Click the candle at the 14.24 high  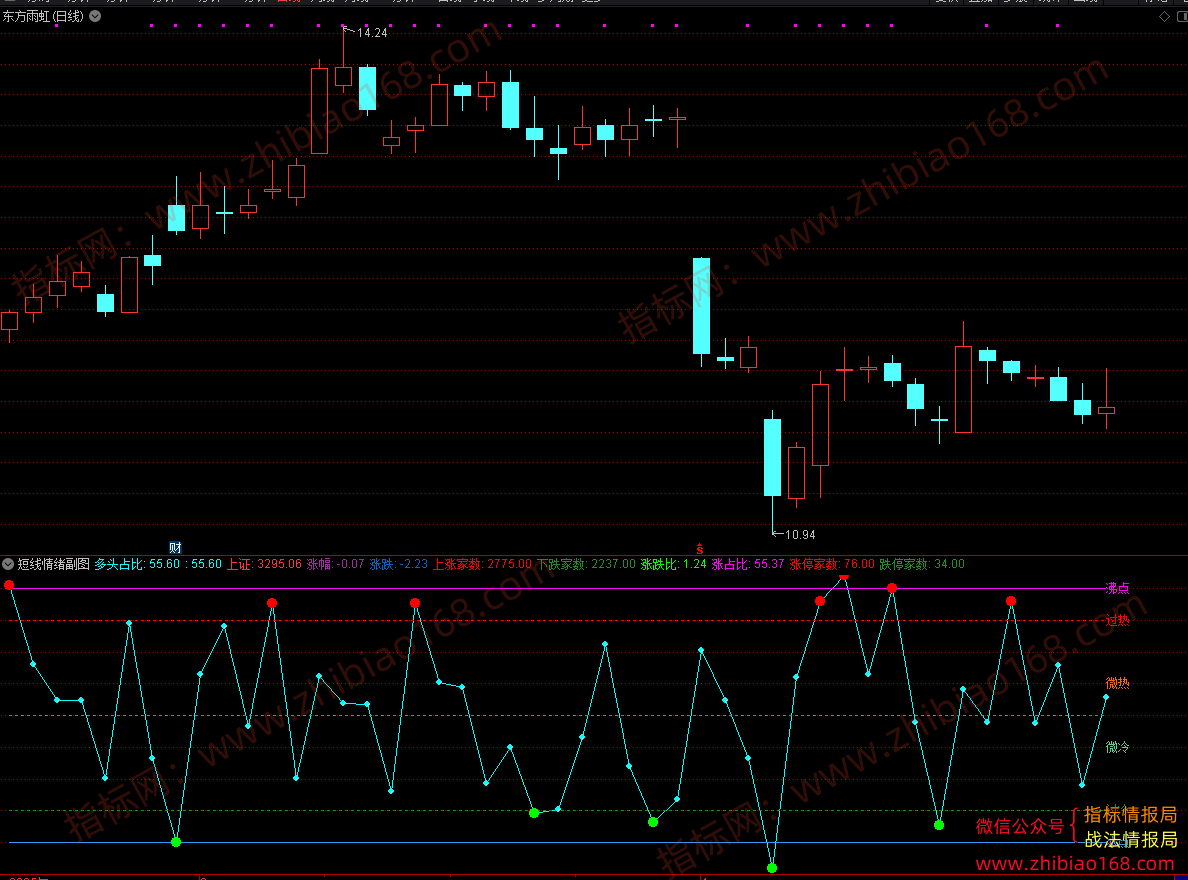tap(343, 76)
